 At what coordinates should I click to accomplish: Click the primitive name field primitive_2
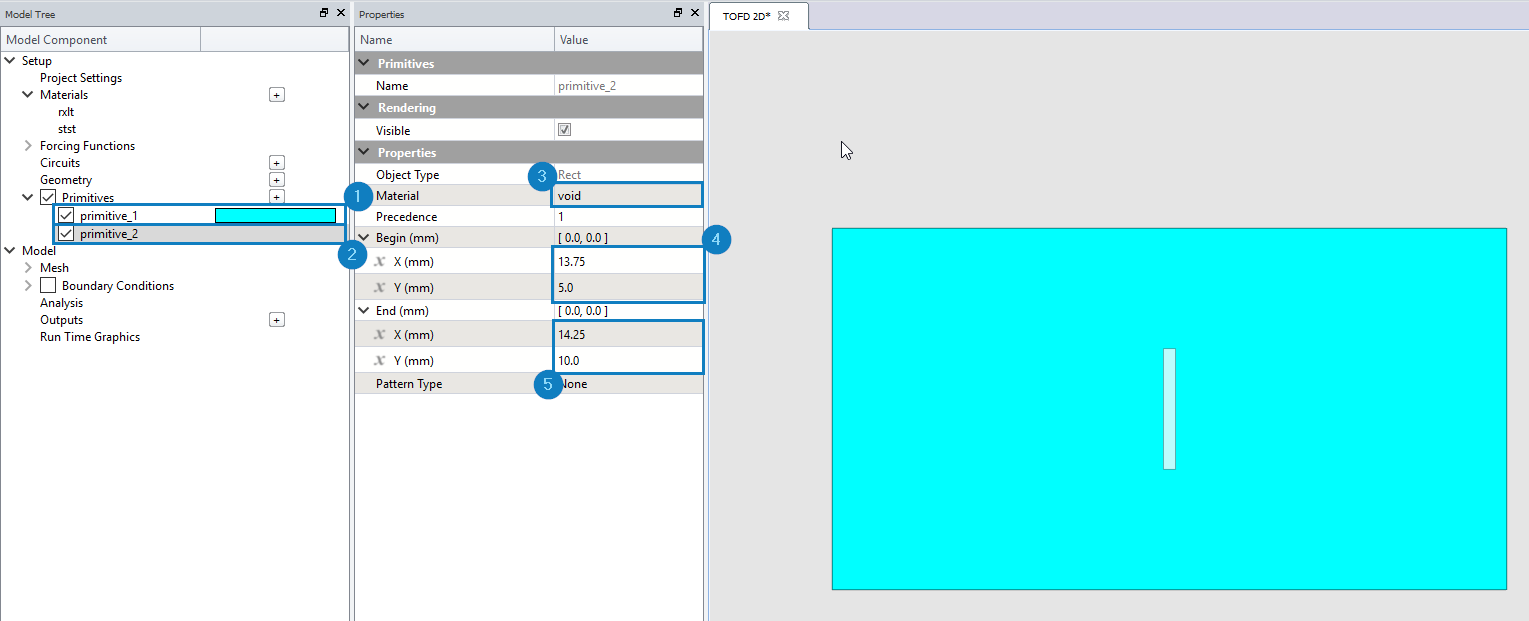(628, 86)
